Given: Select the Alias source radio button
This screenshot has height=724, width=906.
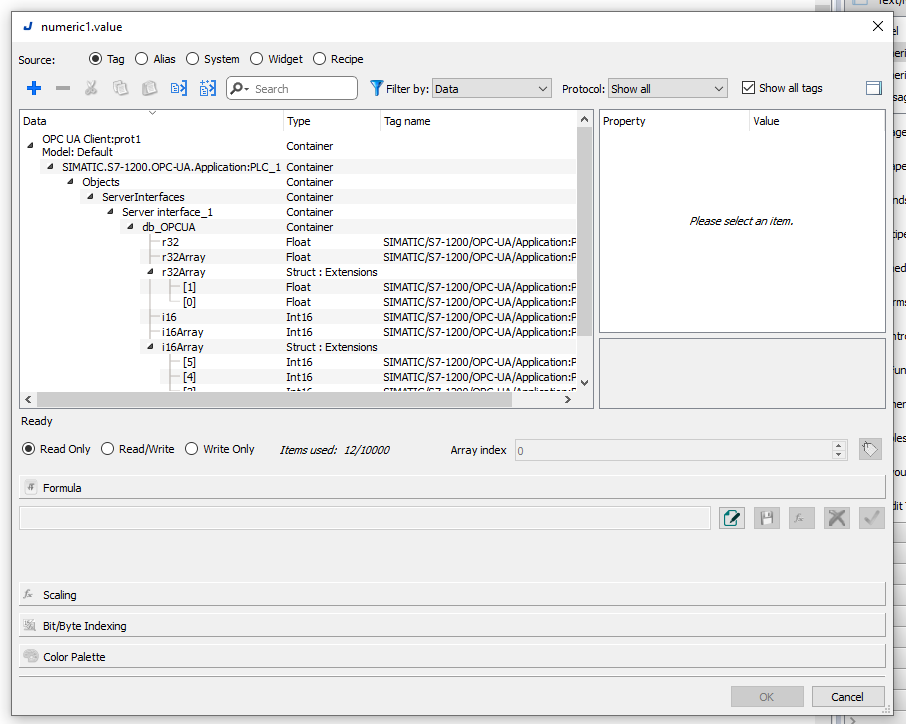Looking at the screenshot, I should tap(141, 59).
